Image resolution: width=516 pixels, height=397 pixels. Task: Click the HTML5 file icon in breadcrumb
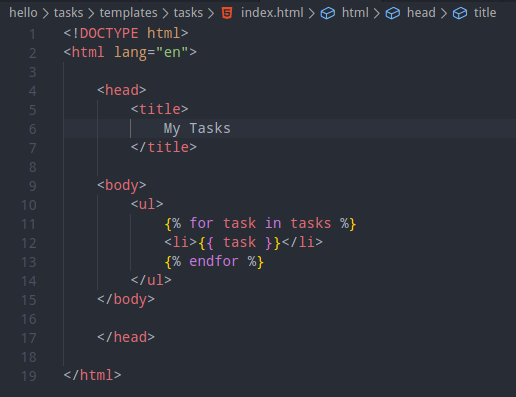(227, 13)
